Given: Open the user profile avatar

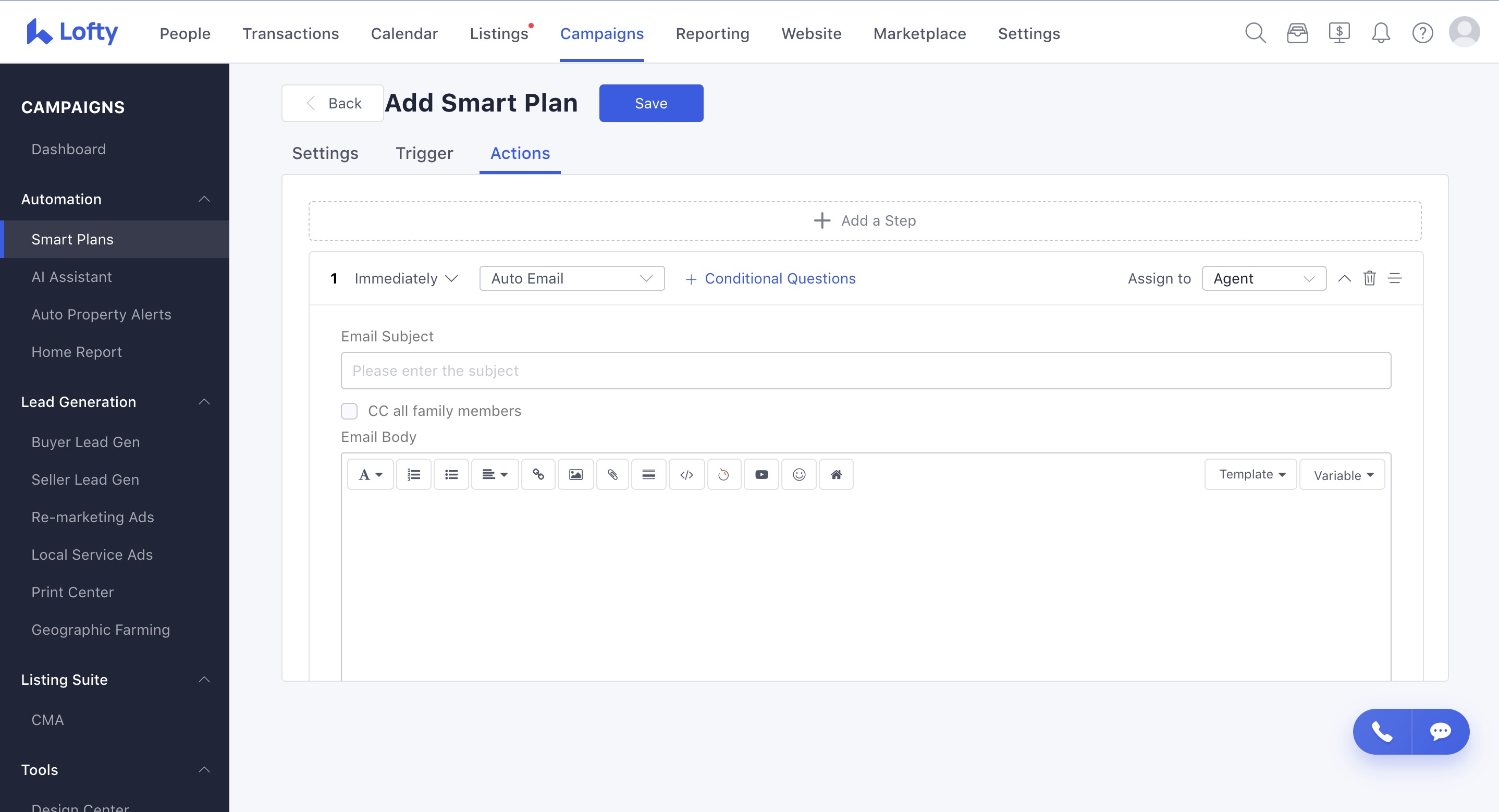Looking at the screenshot, I should tap(1464, 31).
